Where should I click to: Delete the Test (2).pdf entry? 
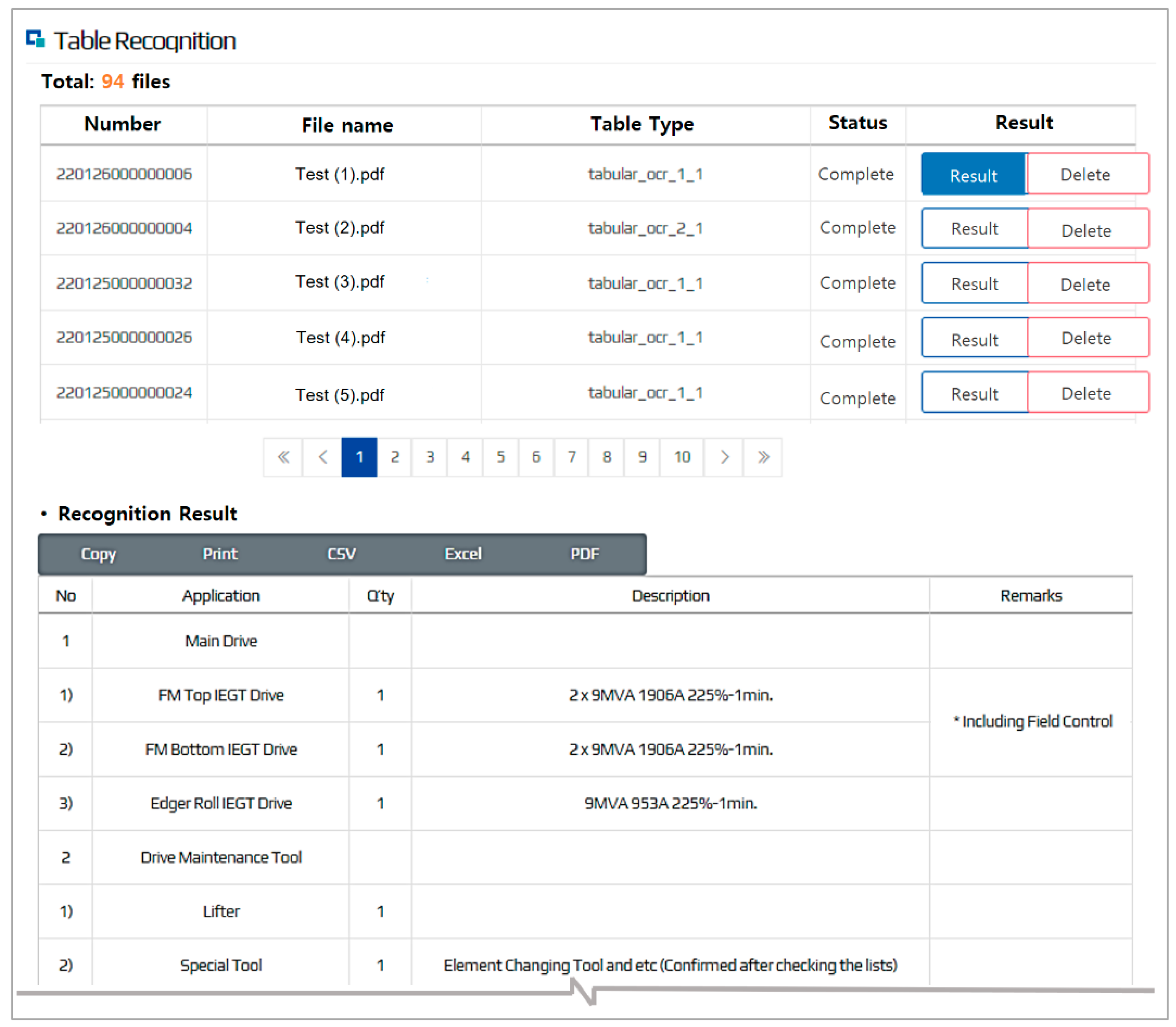tap(1087, 229)
